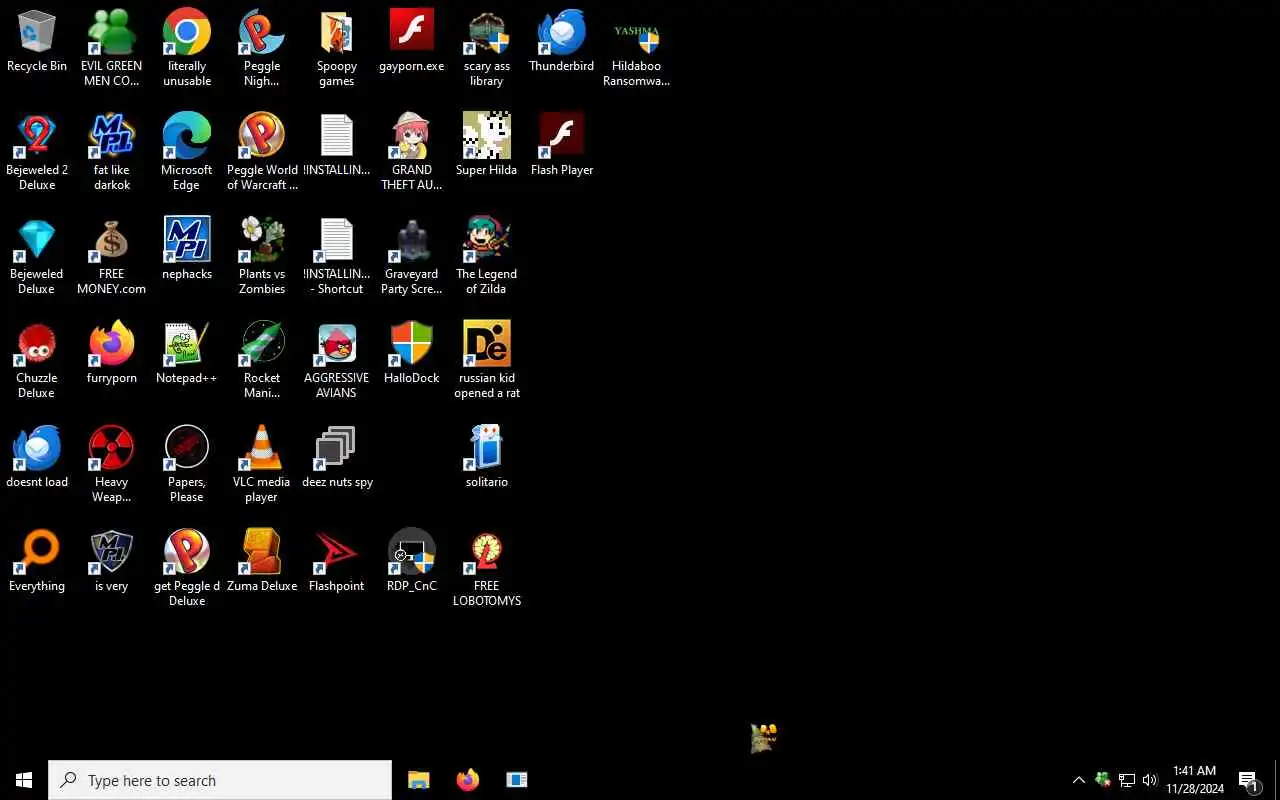
Task: Open the volume control tray icon
Action: tap(1150, 780)
